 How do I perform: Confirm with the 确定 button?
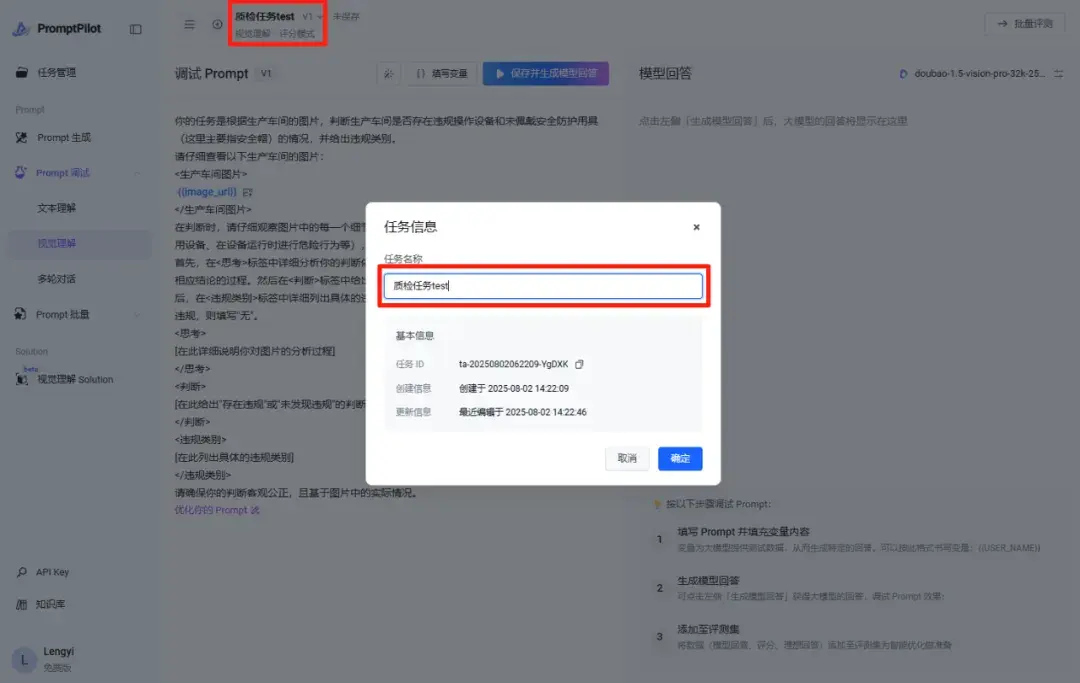[x=680, y=459]
